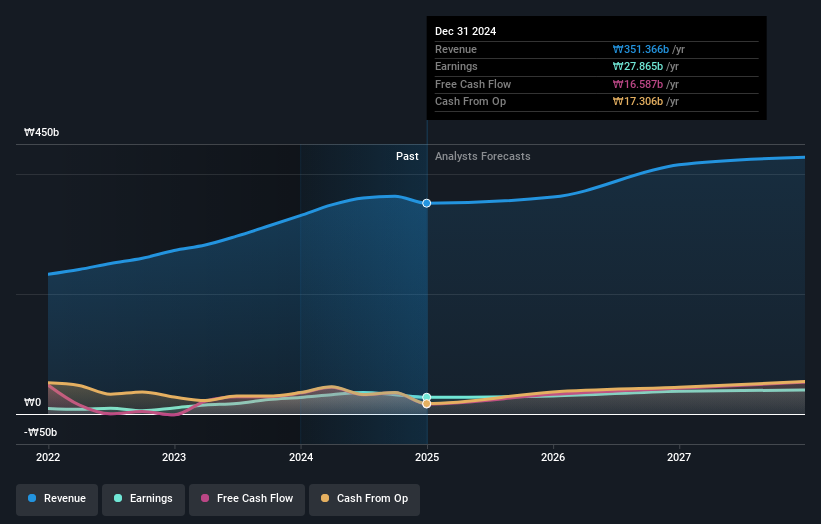This screenshot has height=524, width=821.
Task: Toggle the Earnings legend button
Action: click(x=143, y=499)
